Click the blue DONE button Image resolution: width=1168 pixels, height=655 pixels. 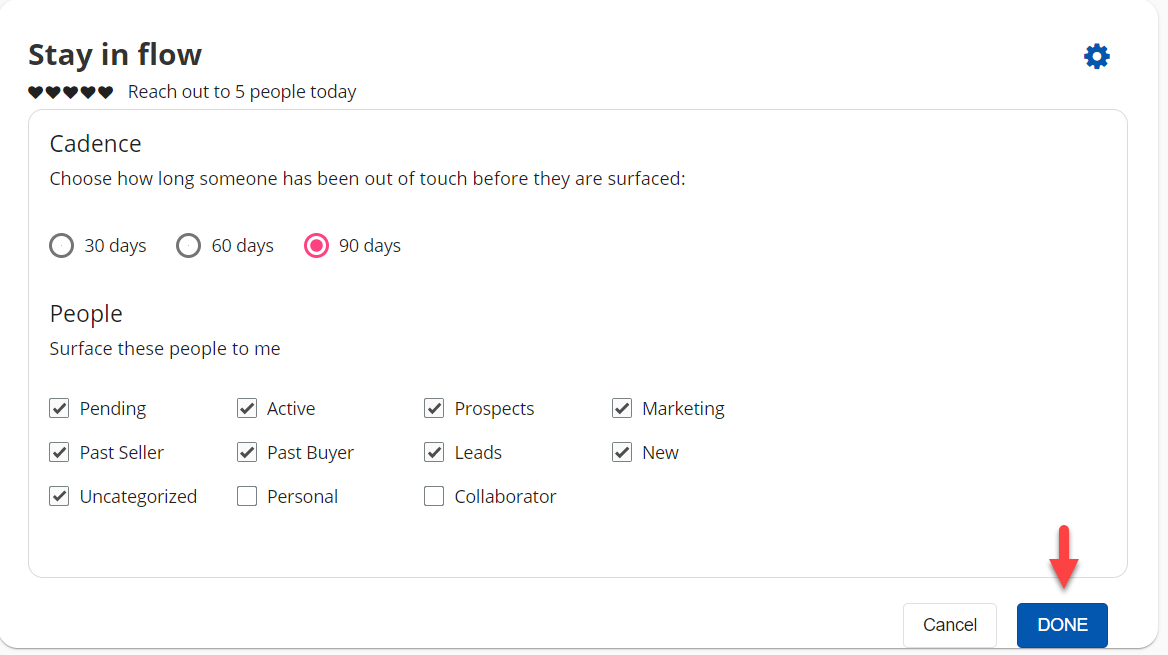[x=1062, y=625]
